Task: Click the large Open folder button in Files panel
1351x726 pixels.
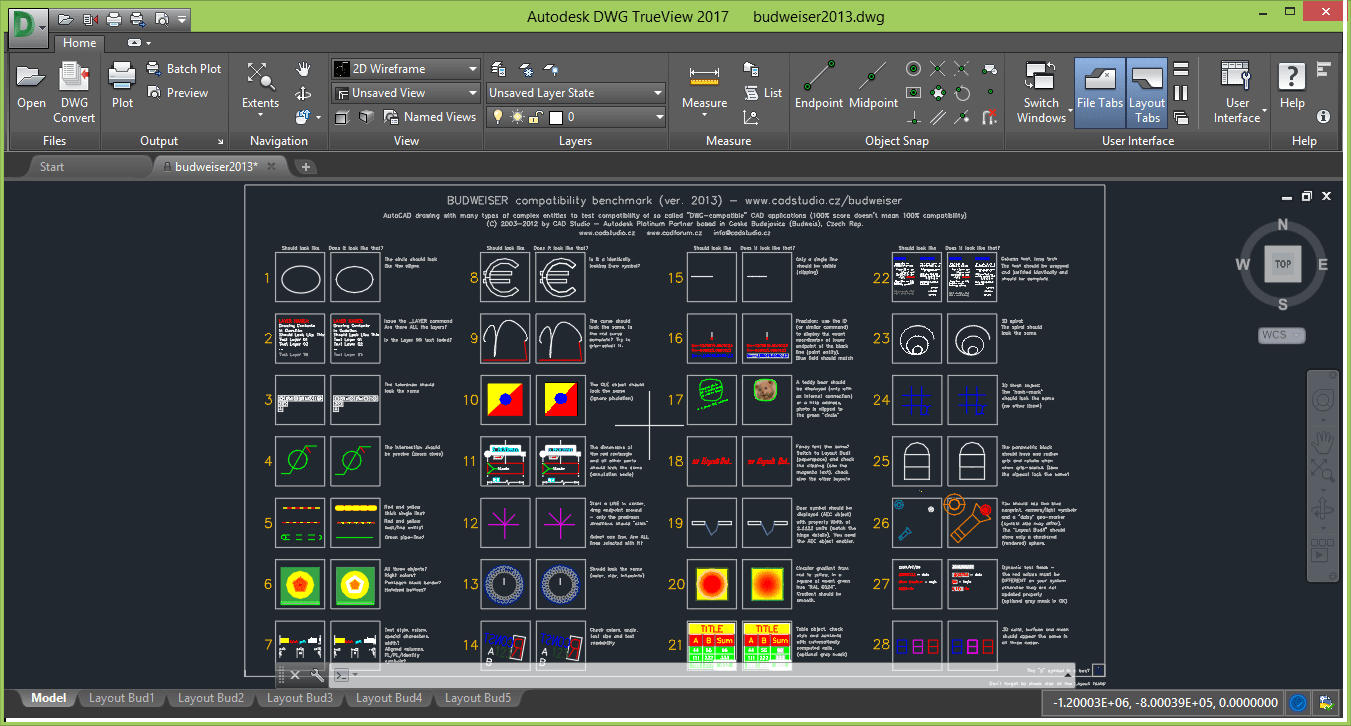Action: coord(31,86)
